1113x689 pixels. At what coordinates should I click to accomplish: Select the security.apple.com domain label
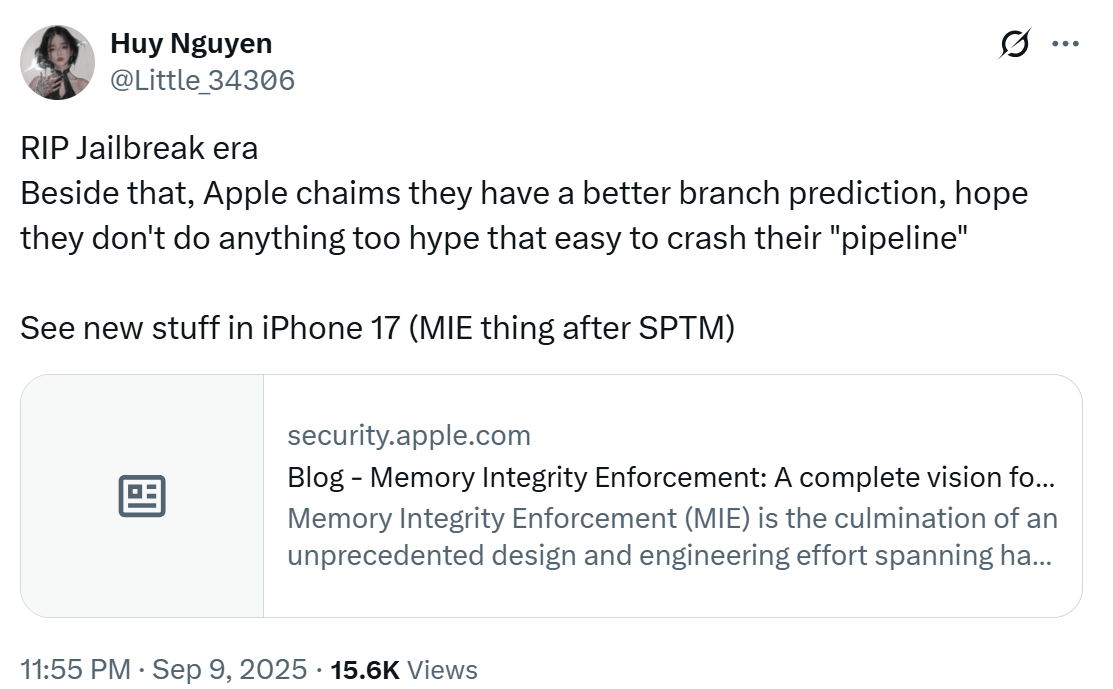tap(410, 435)
